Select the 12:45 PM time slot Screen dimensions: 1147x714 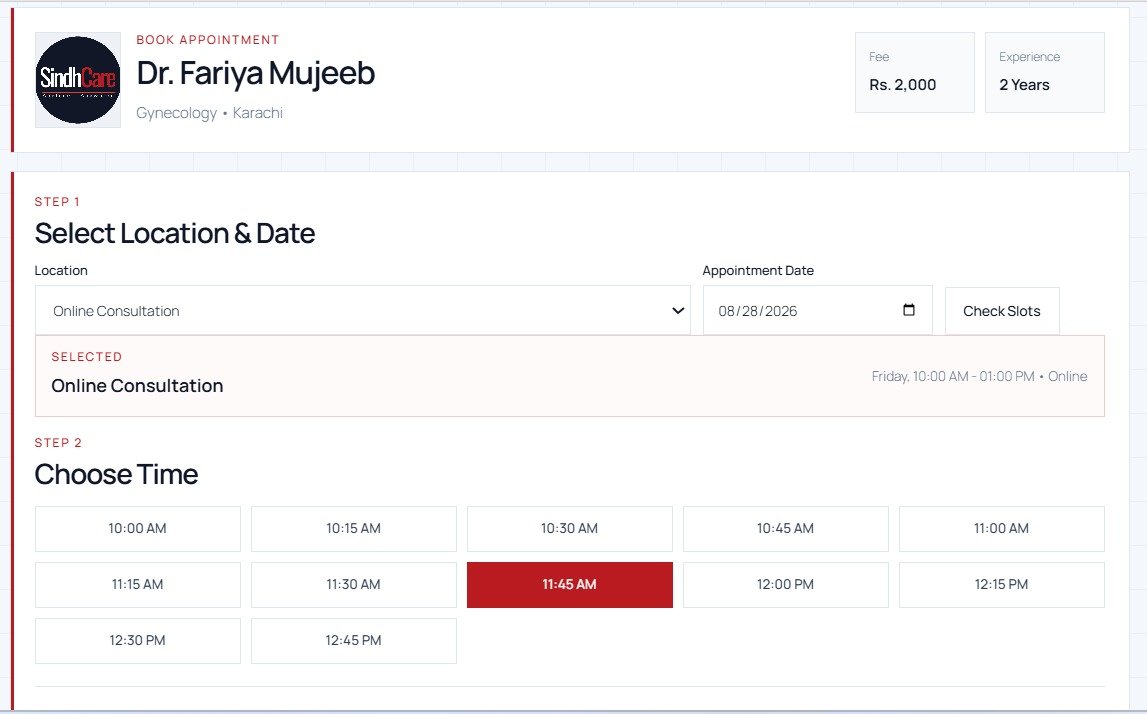point(353,641)
